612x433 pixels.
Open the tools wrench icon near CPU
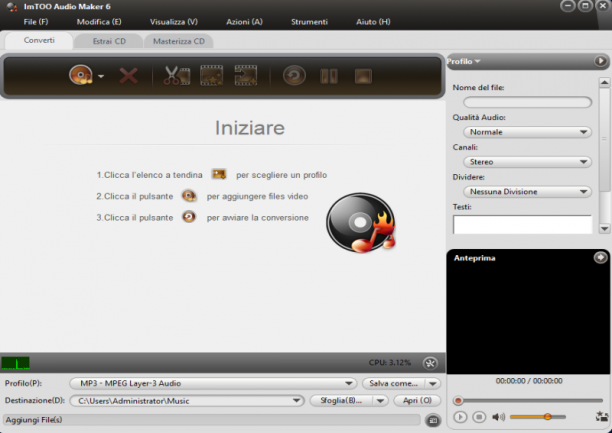(x=430, y=363)
